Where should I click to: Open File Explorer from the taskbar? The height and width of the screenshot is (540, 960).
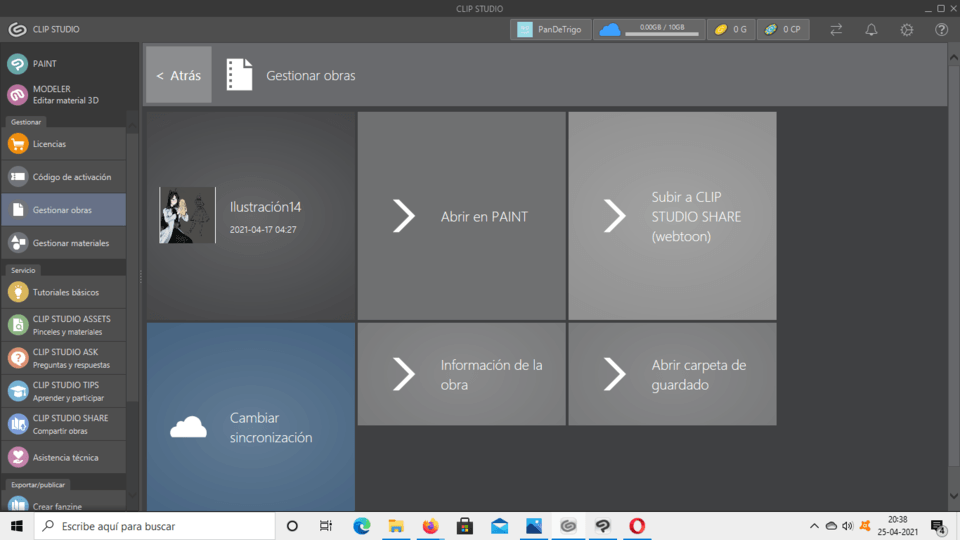coord(396,526)
